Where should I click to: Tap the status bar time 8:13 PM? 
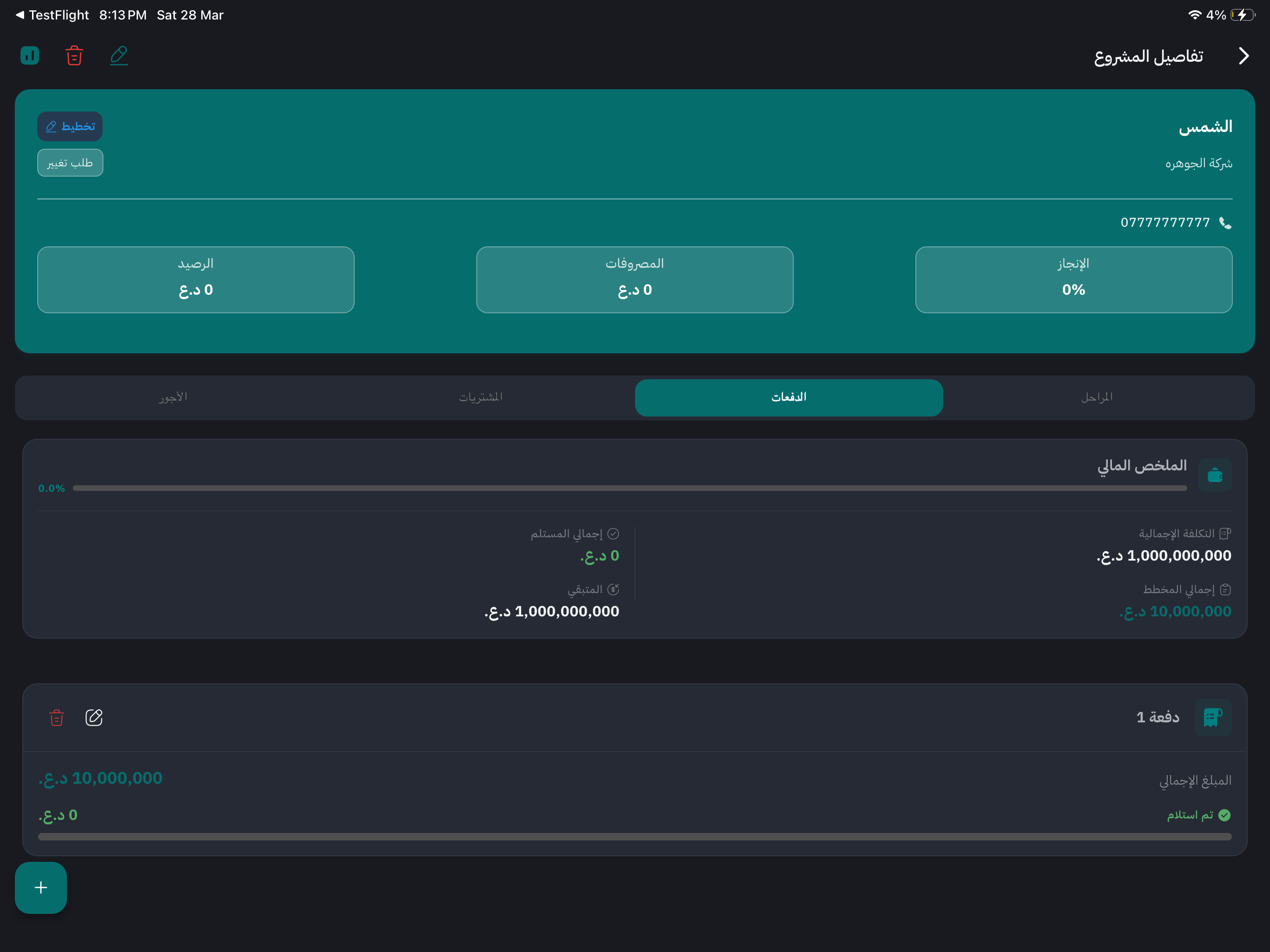tap(123, 15)
